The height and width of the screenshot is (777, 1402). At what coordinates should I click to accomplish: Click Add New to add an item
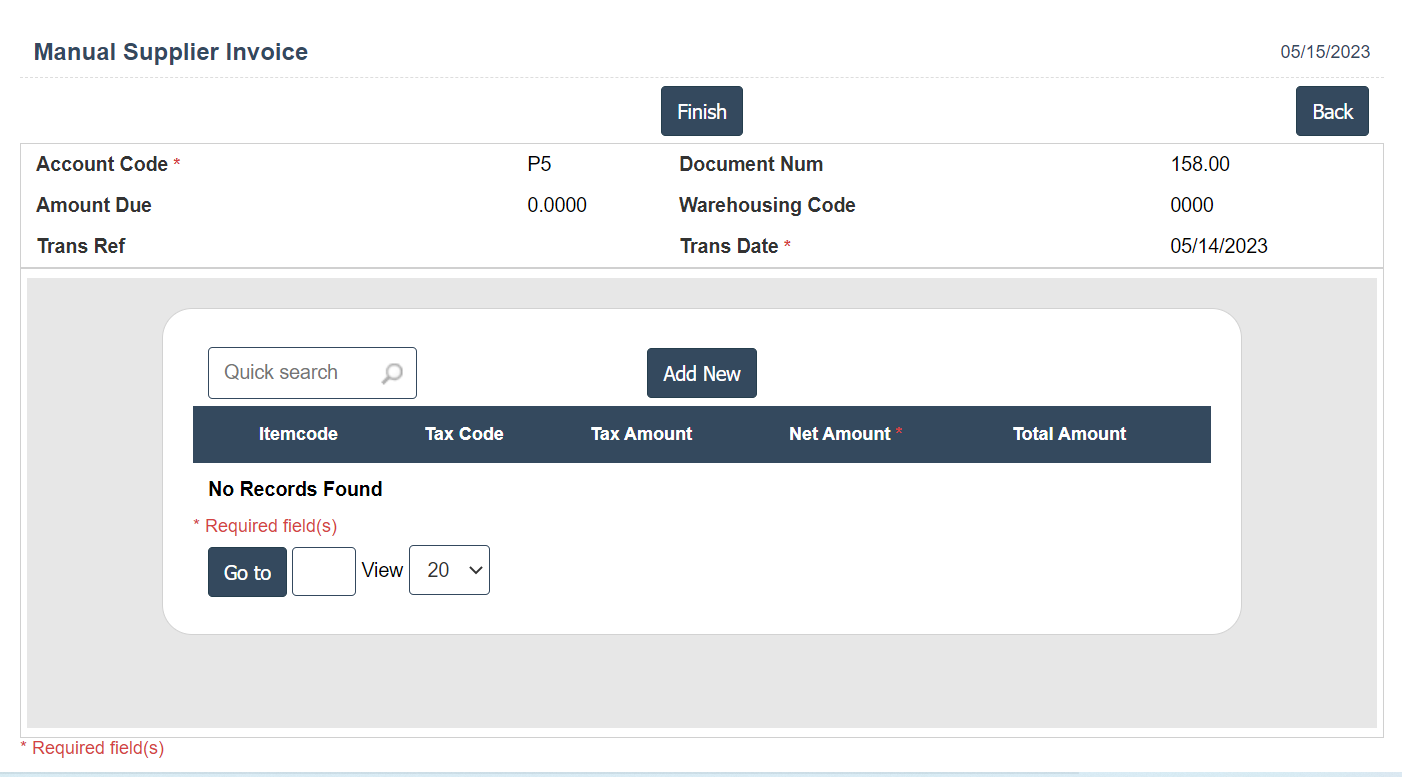pyautogui.click(x=701, y=373)
